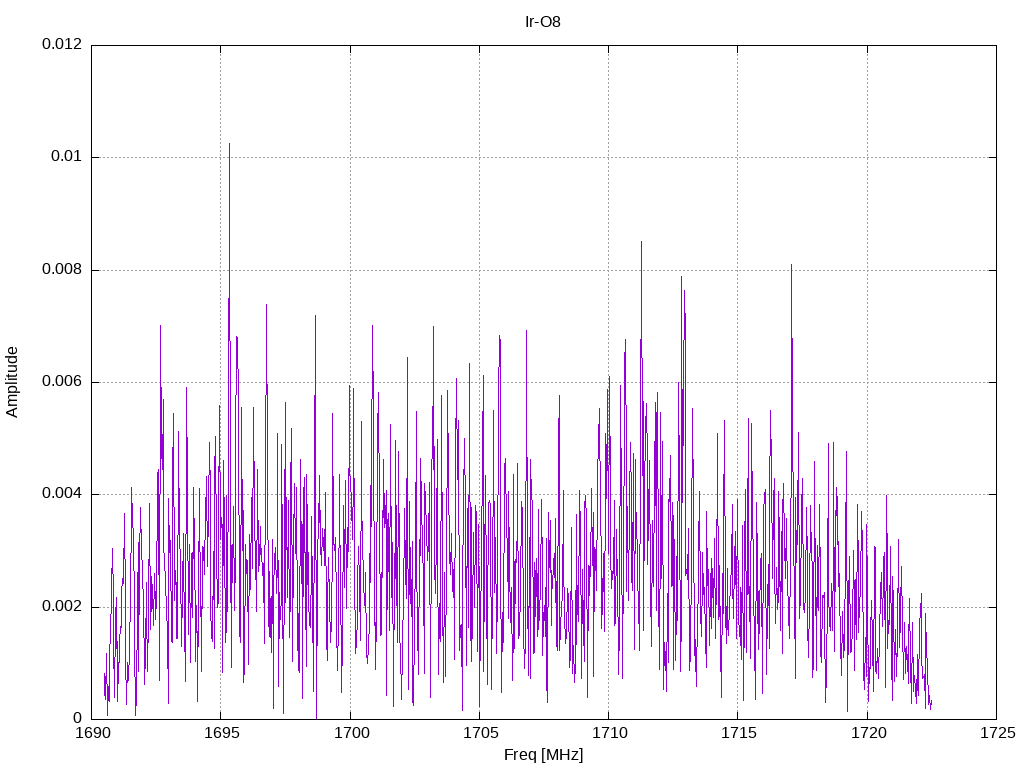Click the x-axis tick label 1700
1024x768 pixels.
pos(351,733)
